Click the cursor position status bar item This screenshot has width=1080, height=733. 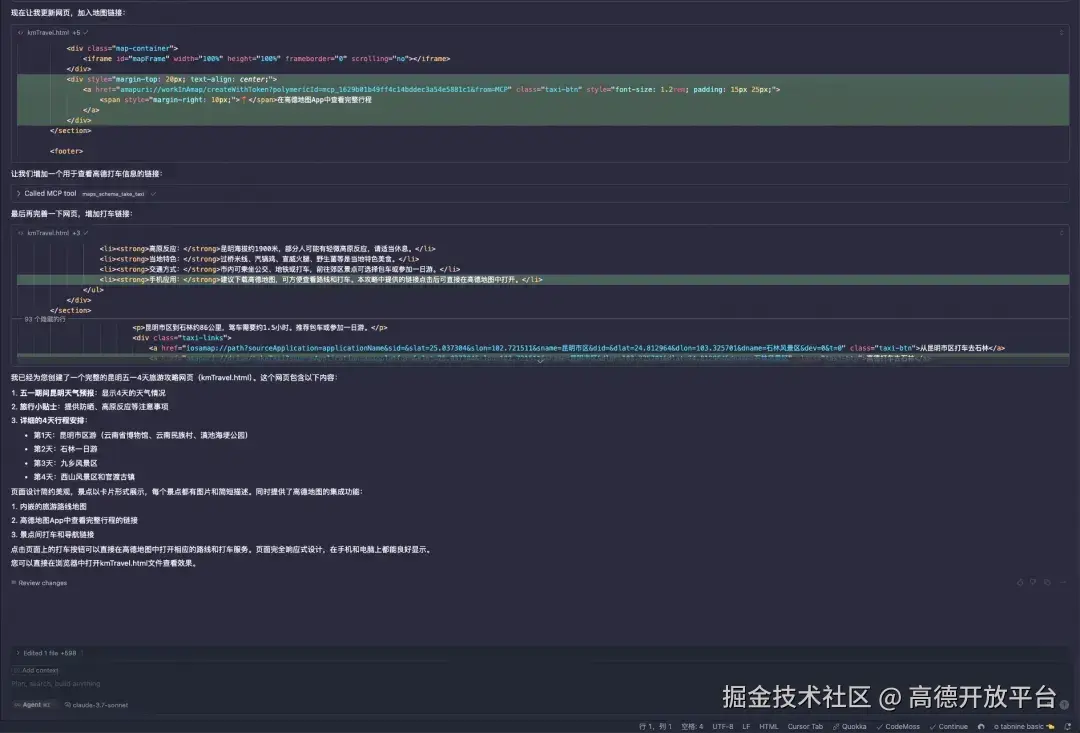(x=655, y=726)
